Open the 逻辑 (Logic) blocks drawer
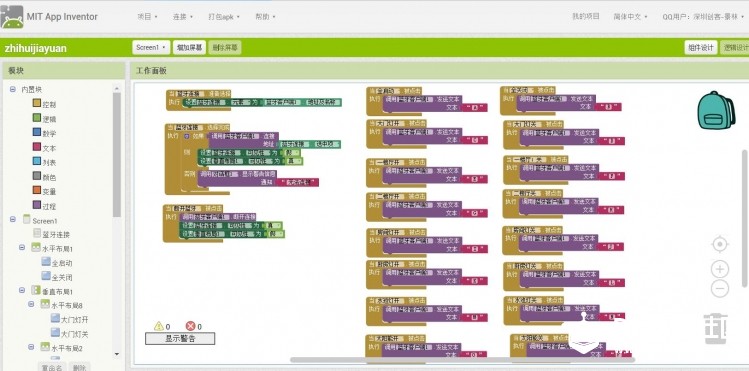The height and width of the screenshot is (371, 749). pyautogui.click(x=44, y=118)
